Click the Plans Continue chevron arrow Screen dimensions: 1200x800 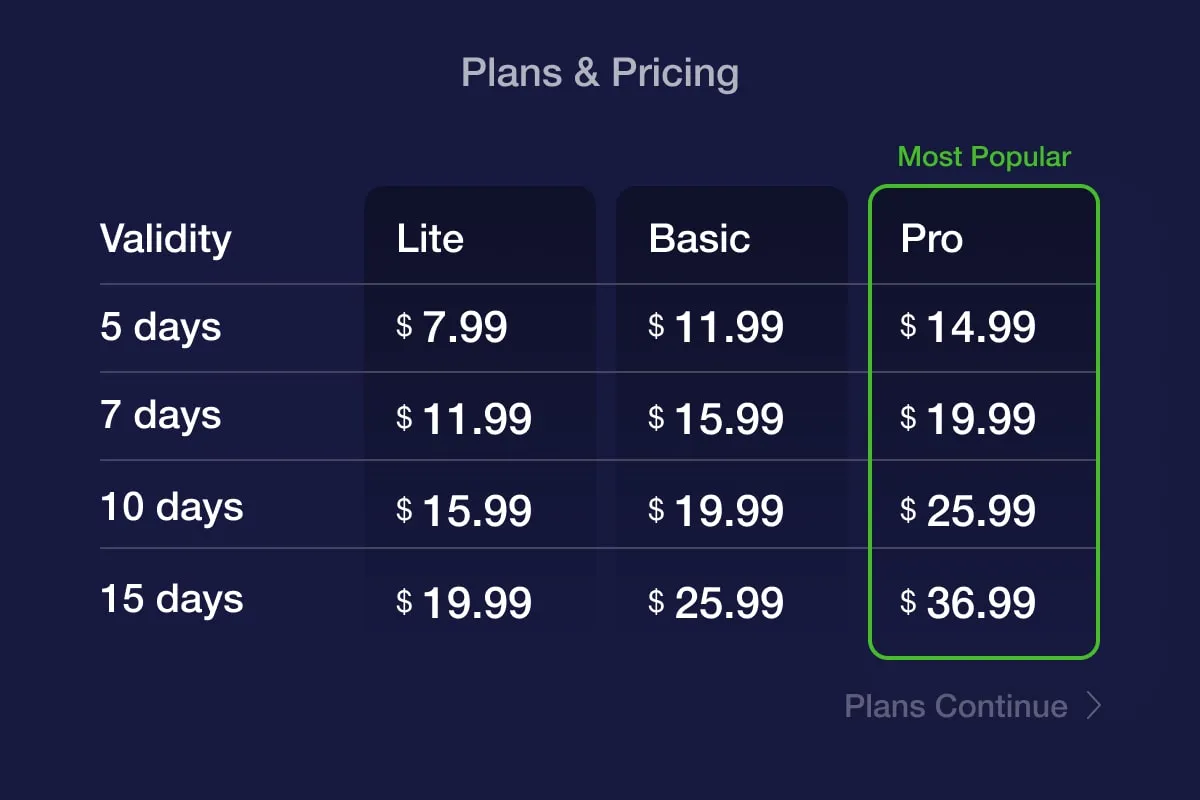click(1094, 706)
